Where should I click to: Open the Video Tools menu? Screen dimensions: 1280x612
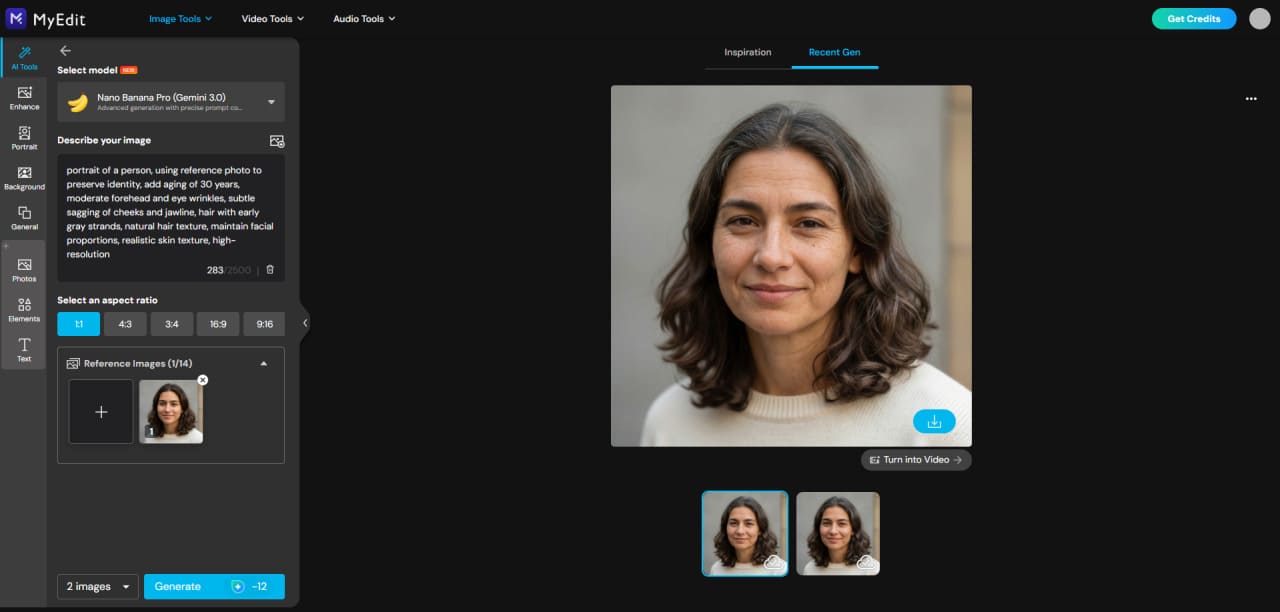[x=272, y=18]
